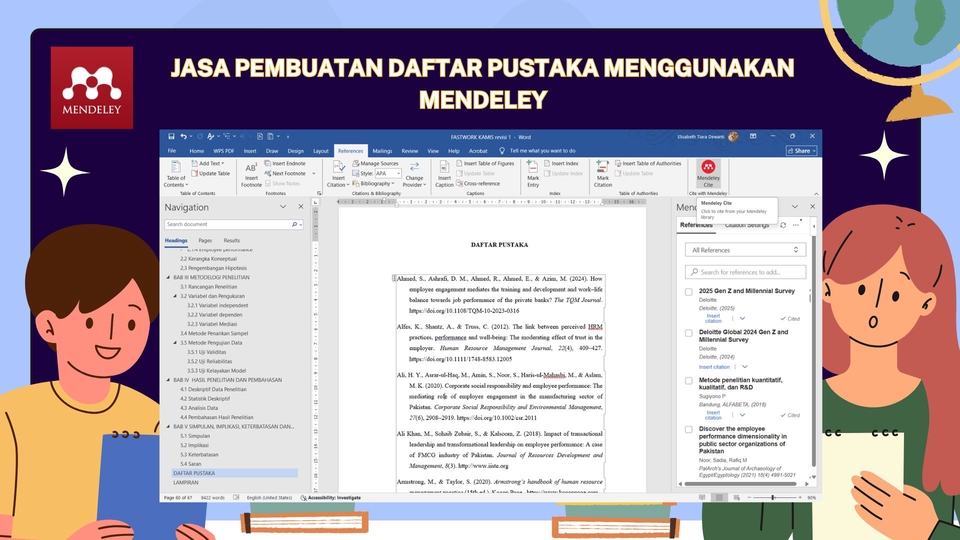
Task: Expand citation options arrow for Deloitte 2024 reference
Action: pos(744,367)
